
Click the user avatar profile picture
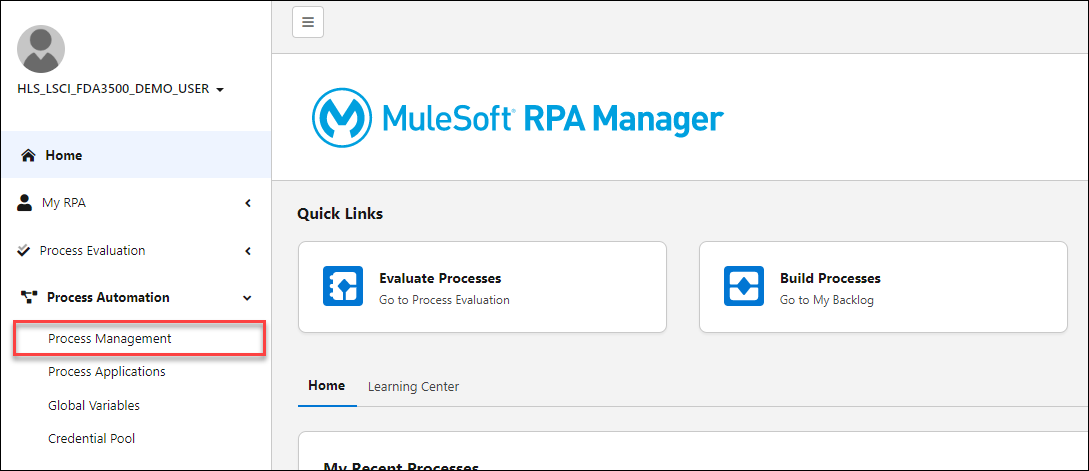pyautogui.click(x=41, y=49)
